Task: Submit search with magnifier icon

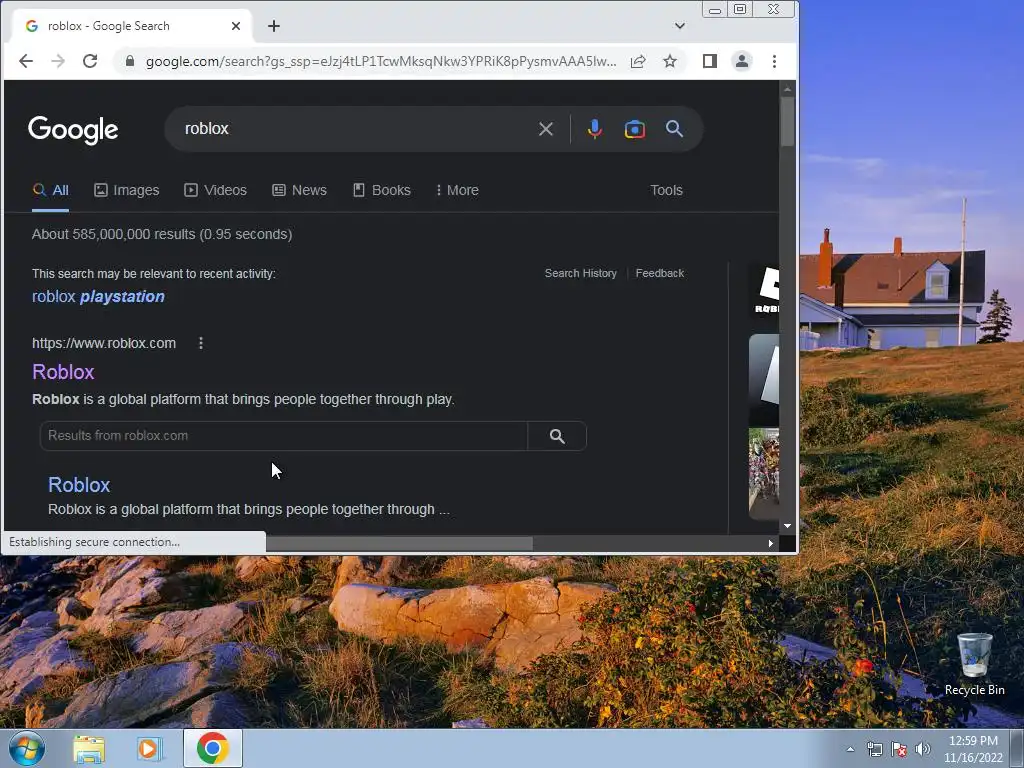Action: click(675, 129)
